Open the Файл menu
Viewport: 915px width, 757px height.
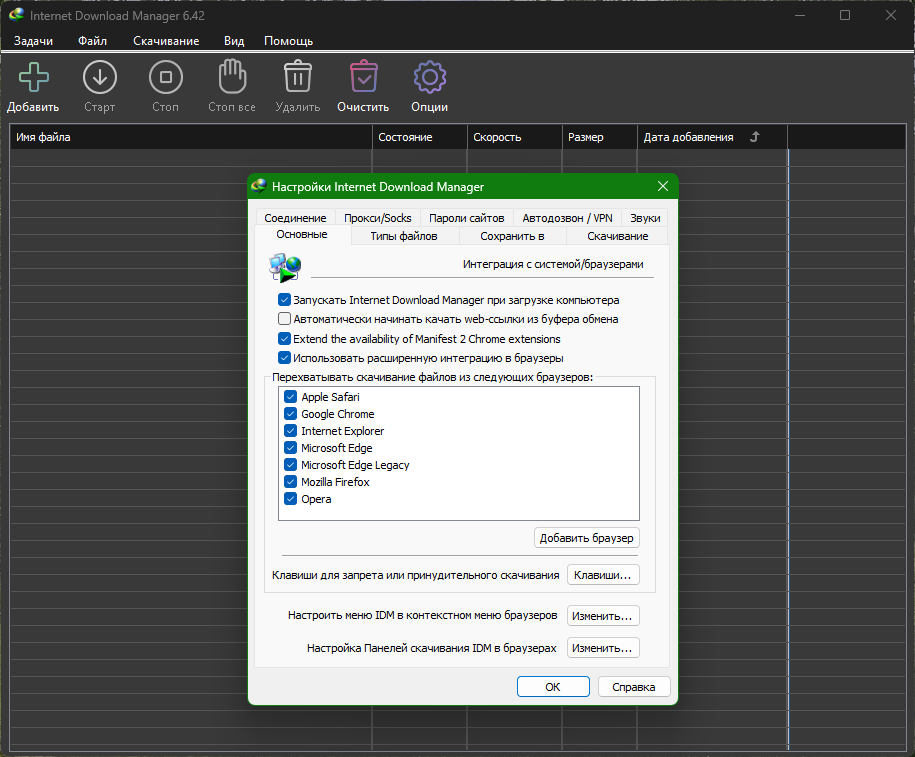(92, 41)
